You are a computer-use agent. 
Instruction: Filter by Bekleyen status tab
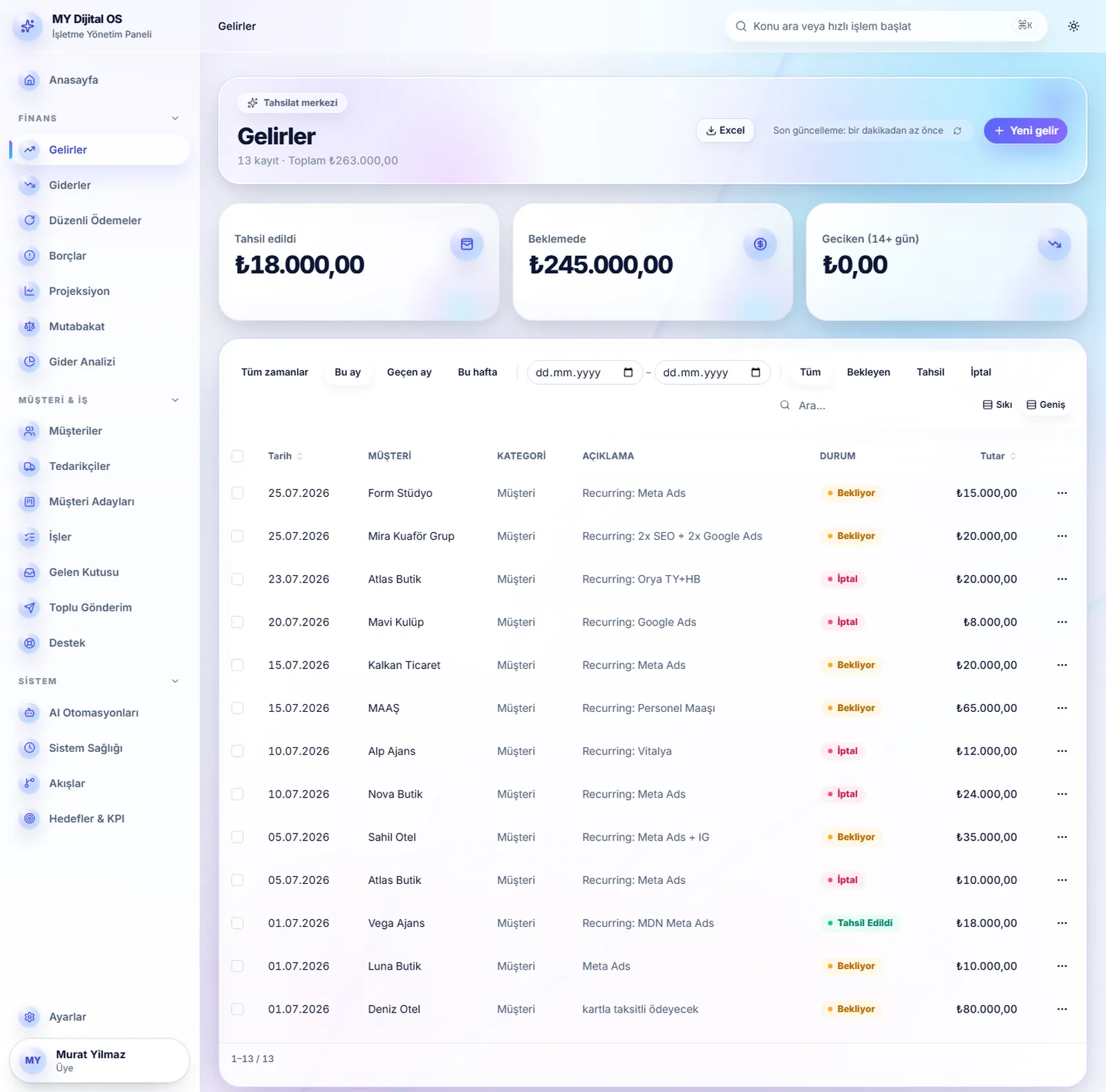[x=868, y=372]
